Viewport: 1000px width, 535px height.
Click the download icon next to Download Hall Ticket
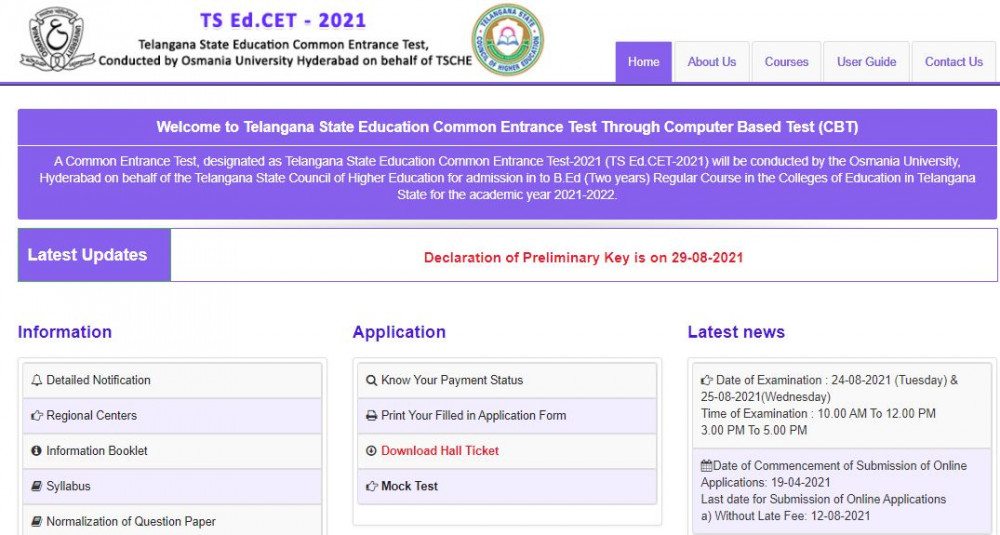(x=372, y=451)
